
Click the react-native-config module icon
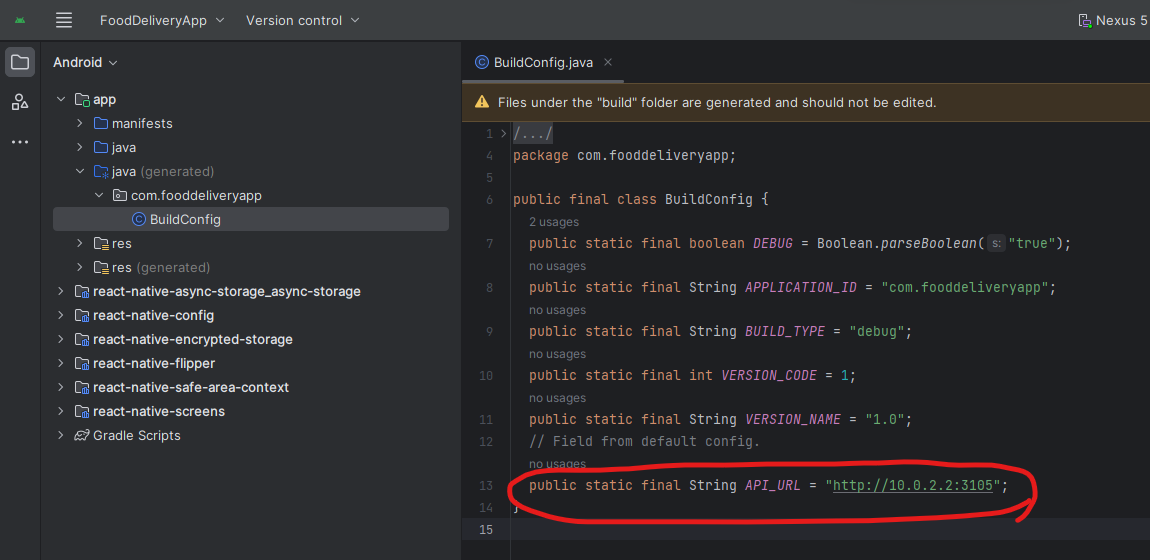(83, 316)
